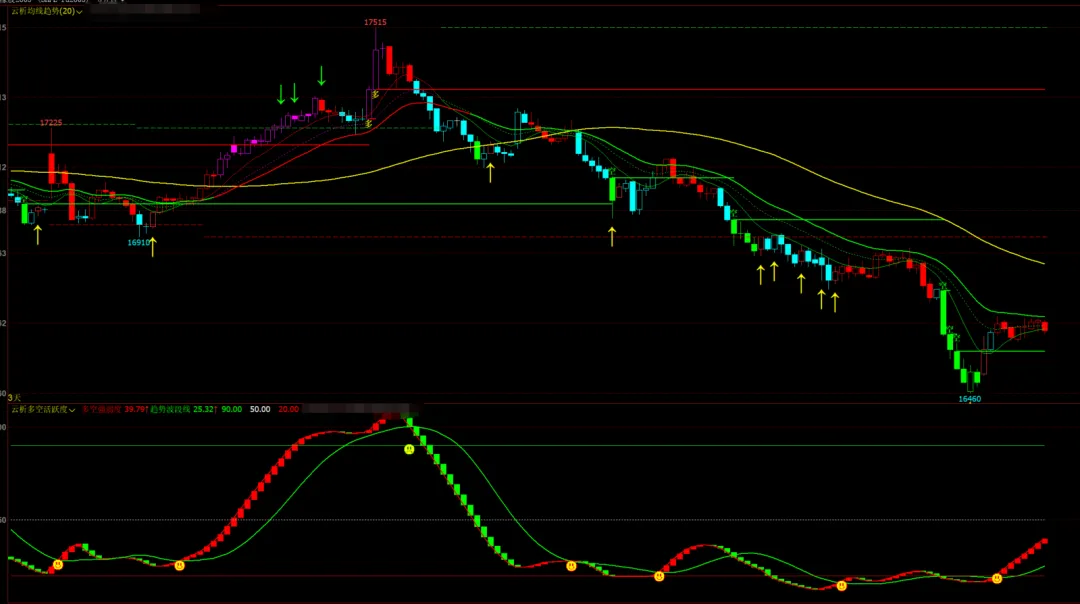
Task: Click the white 50.00 level value
Action: tap(260, 409)
